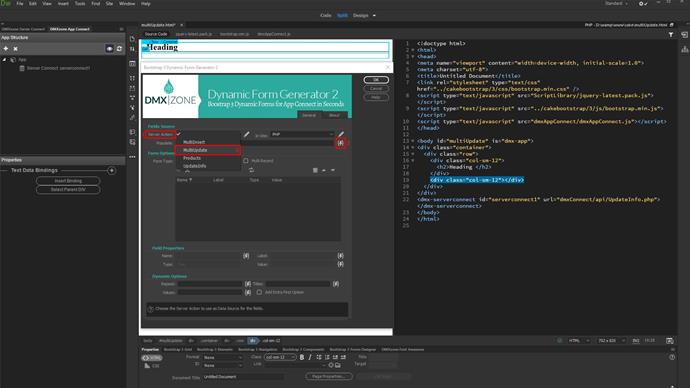This screenshot has height=388, width=690.
Task: Click inside the Repeat input field
Action: (210, 284)
